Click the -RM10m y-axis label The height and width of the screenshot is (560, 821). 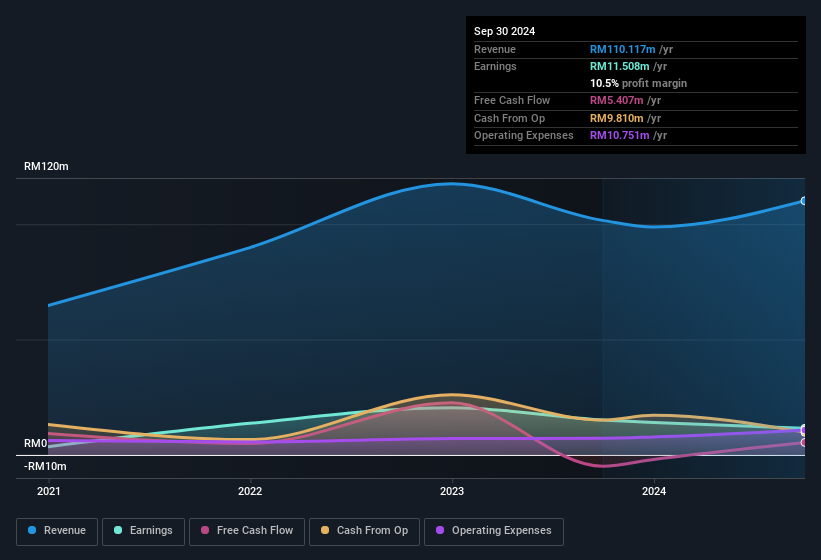click(x=45, y=466)
